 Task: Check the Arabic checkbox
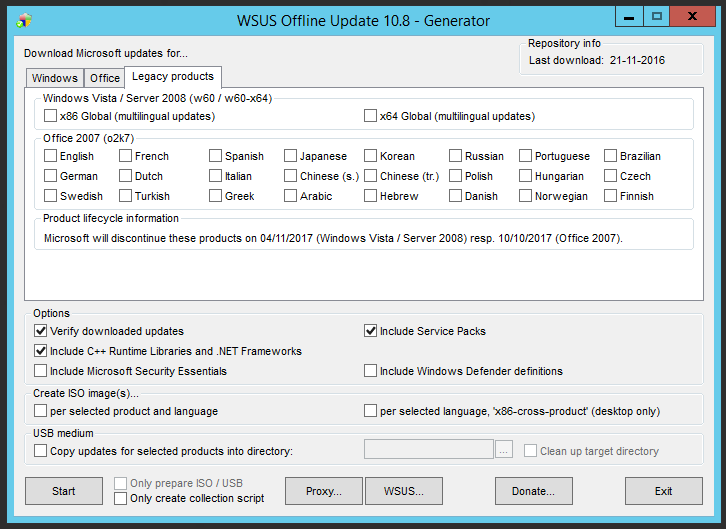(x=290, y=196)
